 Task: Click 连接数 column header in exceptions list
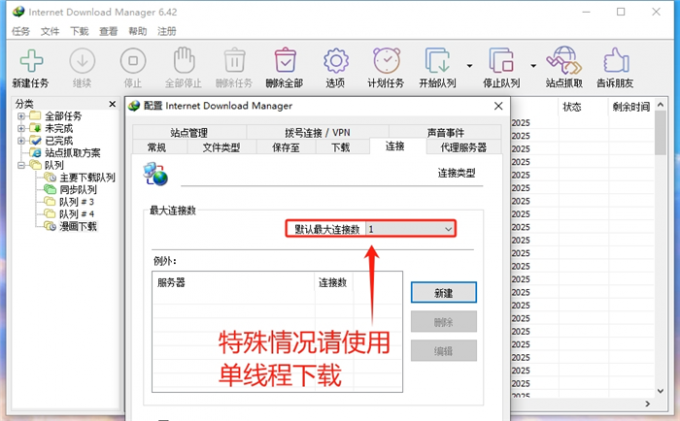point(333,283)
